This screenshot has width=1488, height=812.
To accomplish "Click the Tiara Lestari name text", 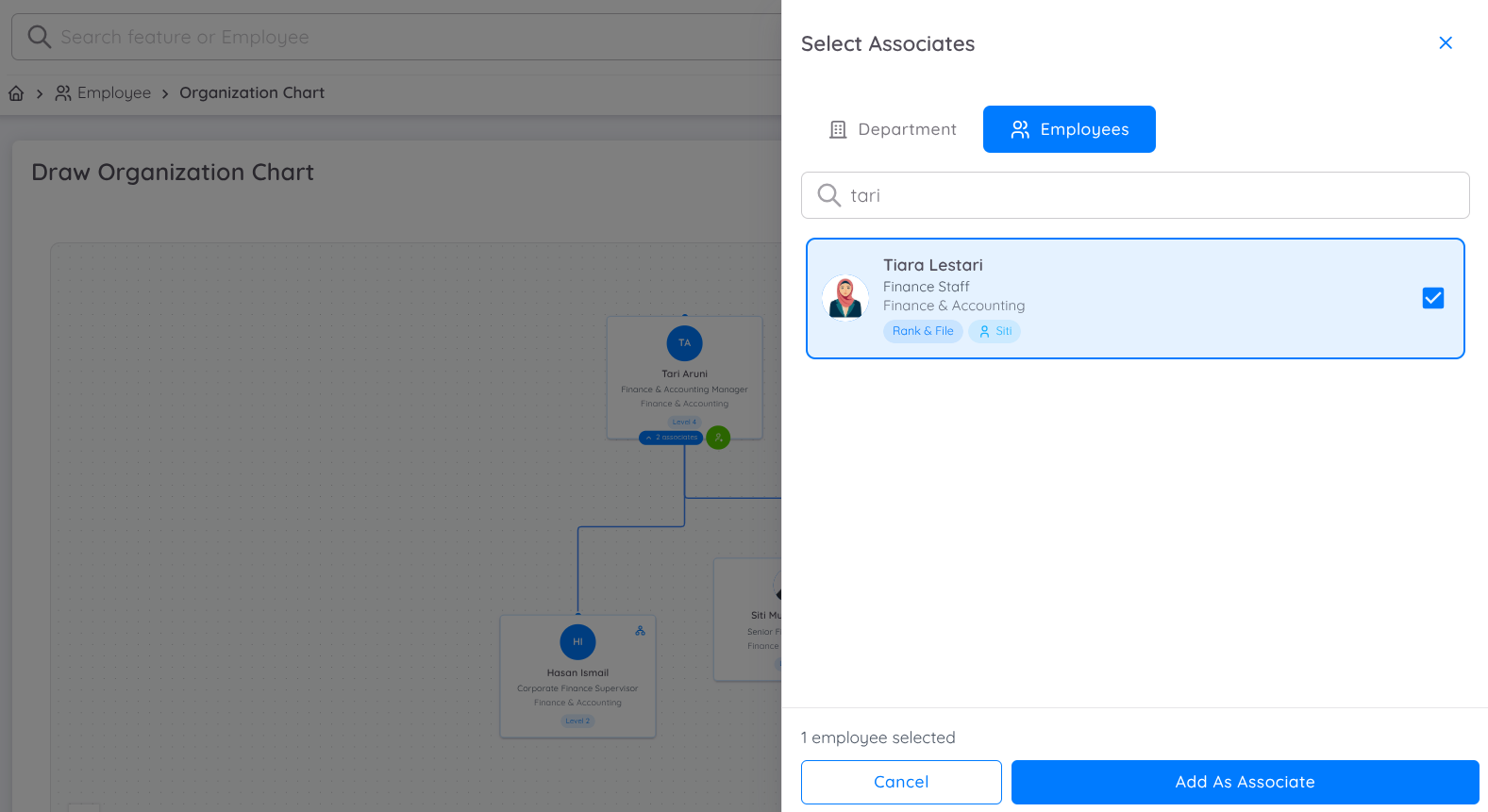I will (x=933, y=265).
